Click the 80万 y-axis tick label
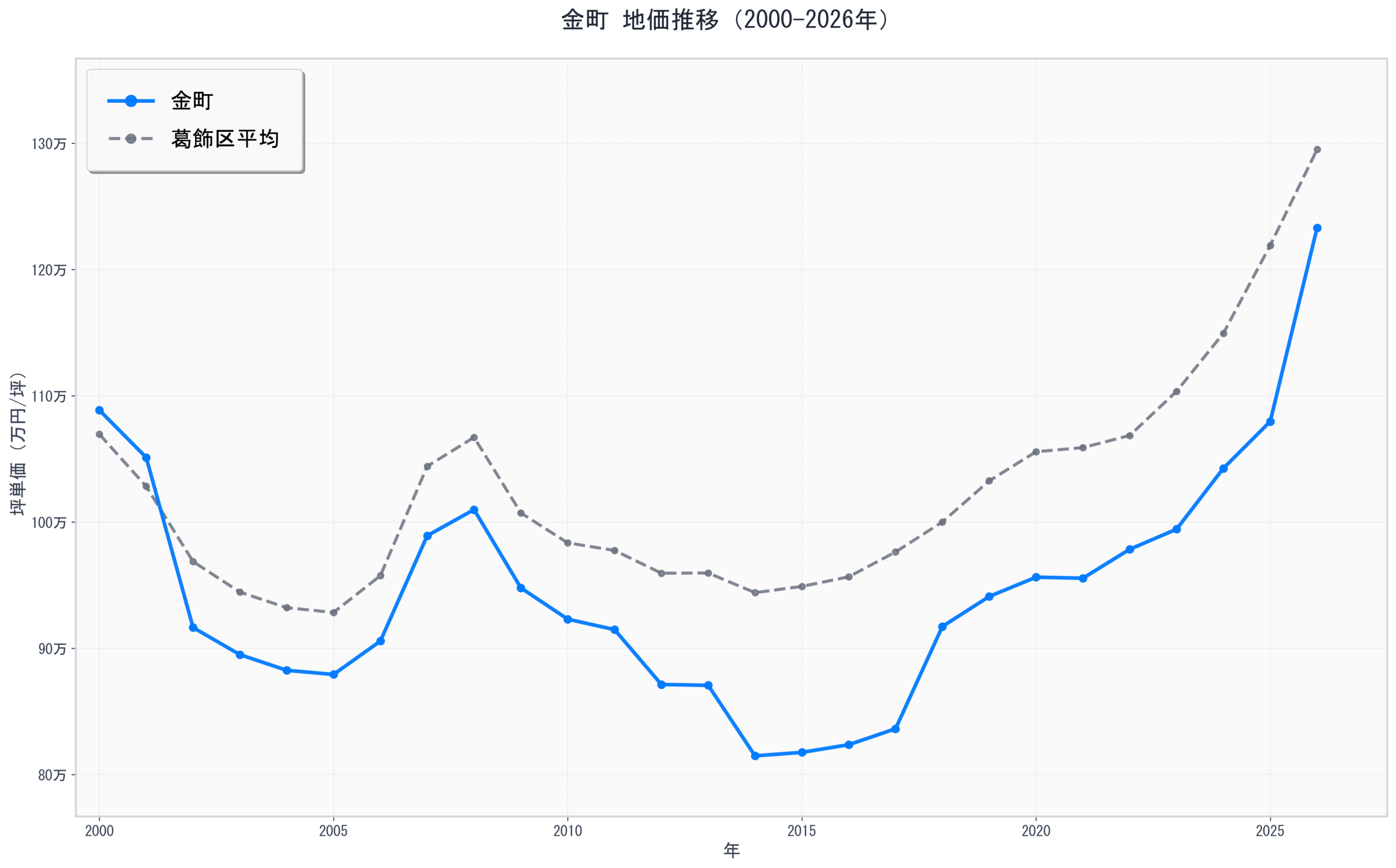This screenshot has width=1396, height=868. pyautogui.click(x=52, y=775)
